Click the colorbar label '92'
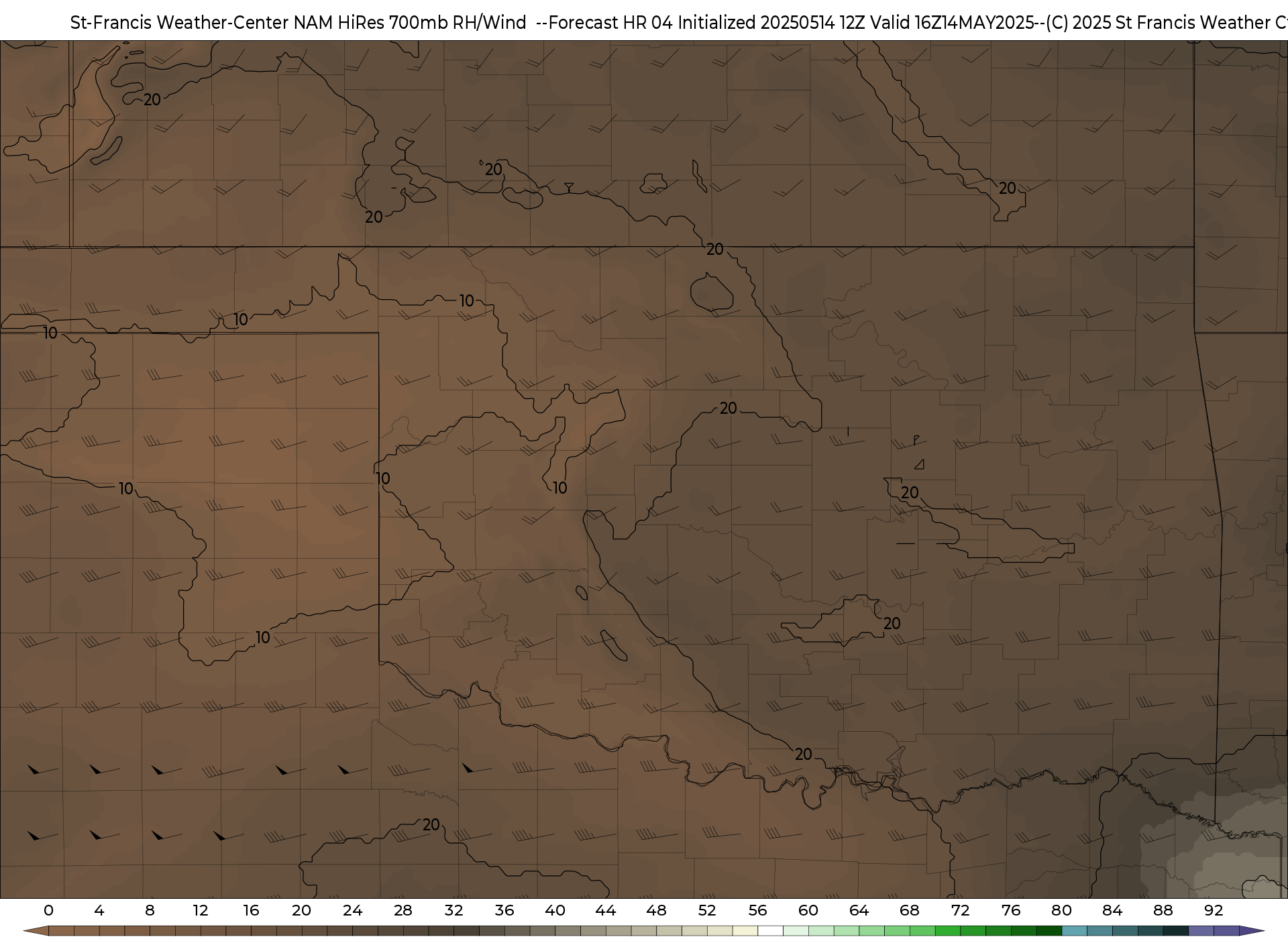 pos(1214,910)
